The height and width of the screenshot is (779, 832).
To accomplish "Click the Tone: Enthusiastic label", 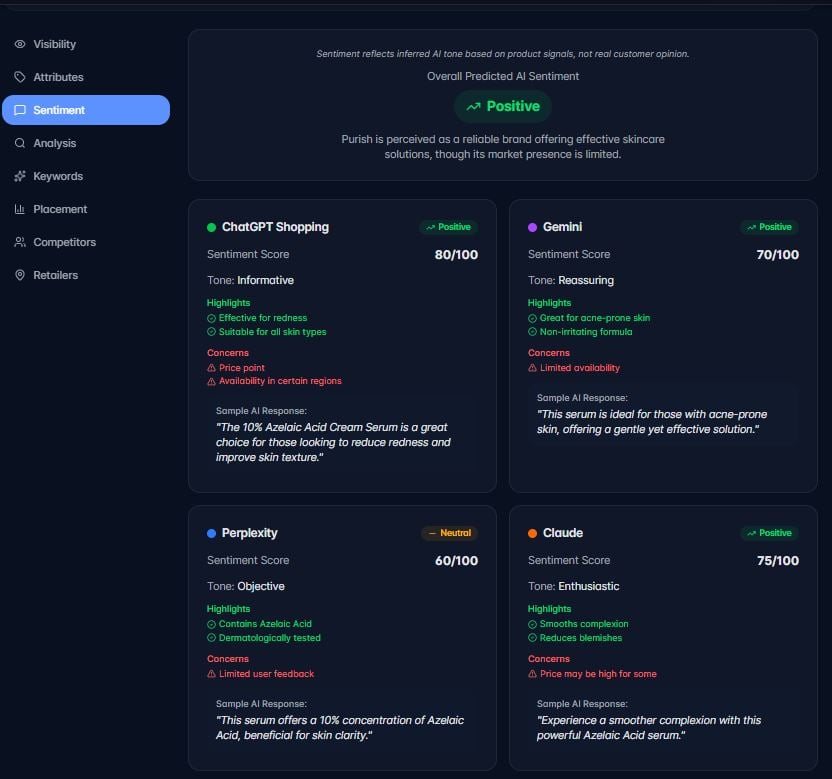I will (x=574, y=586).
